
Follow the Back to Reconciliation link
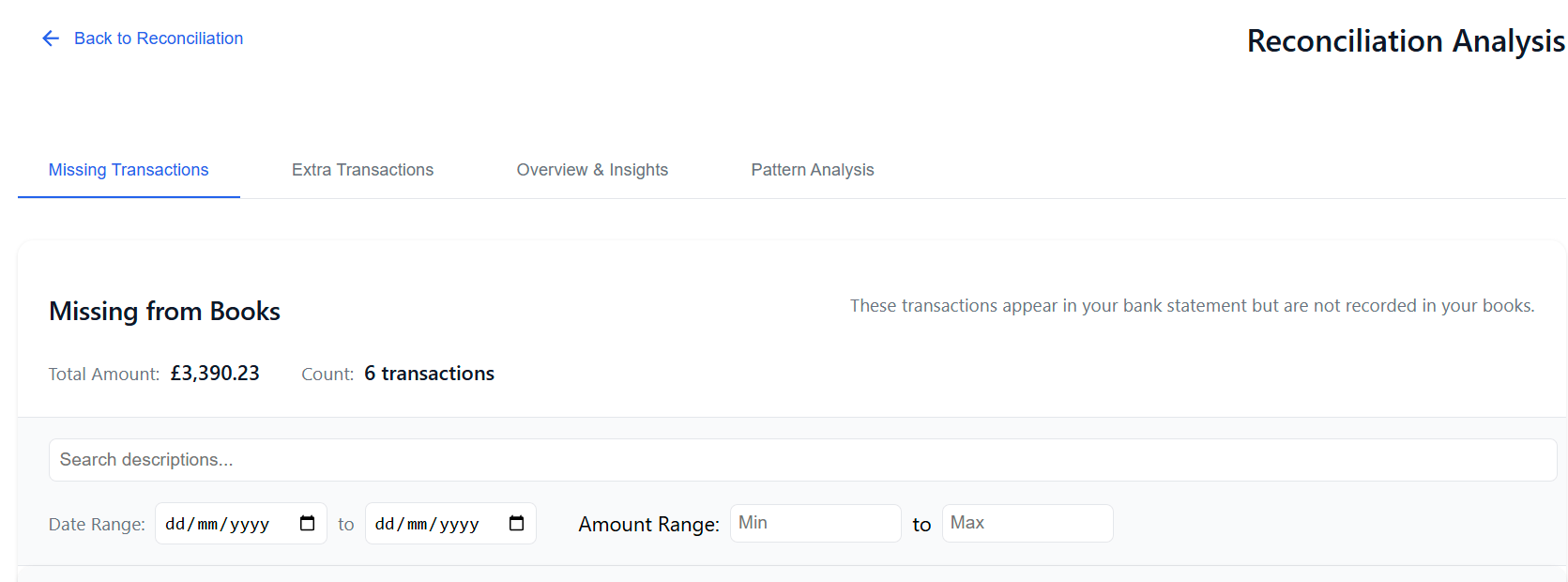[x=158, y=38]
